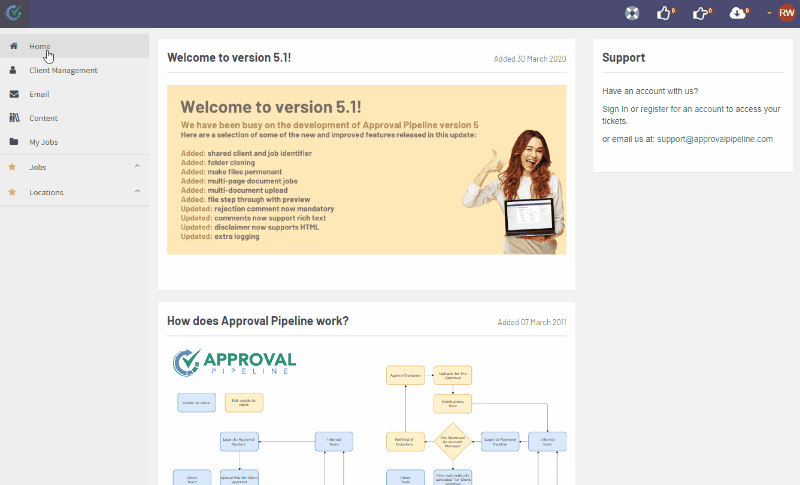Click the Support panel heading
The width and height of the screenshot is (800, 485).
pos(623,58)
